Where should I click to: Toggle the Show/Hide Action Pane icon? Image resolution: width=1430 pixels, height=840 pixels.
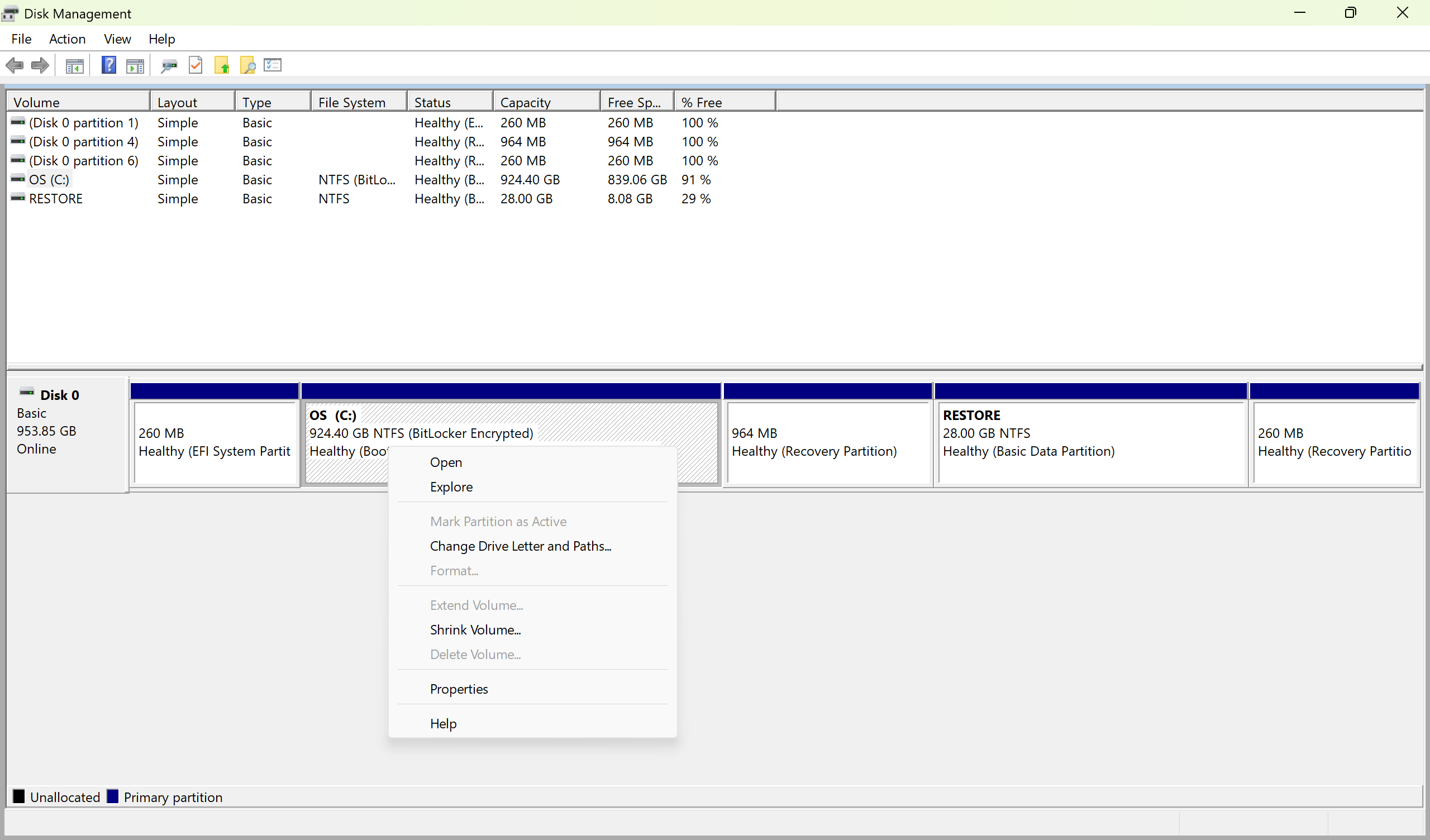tap(135, 66)
